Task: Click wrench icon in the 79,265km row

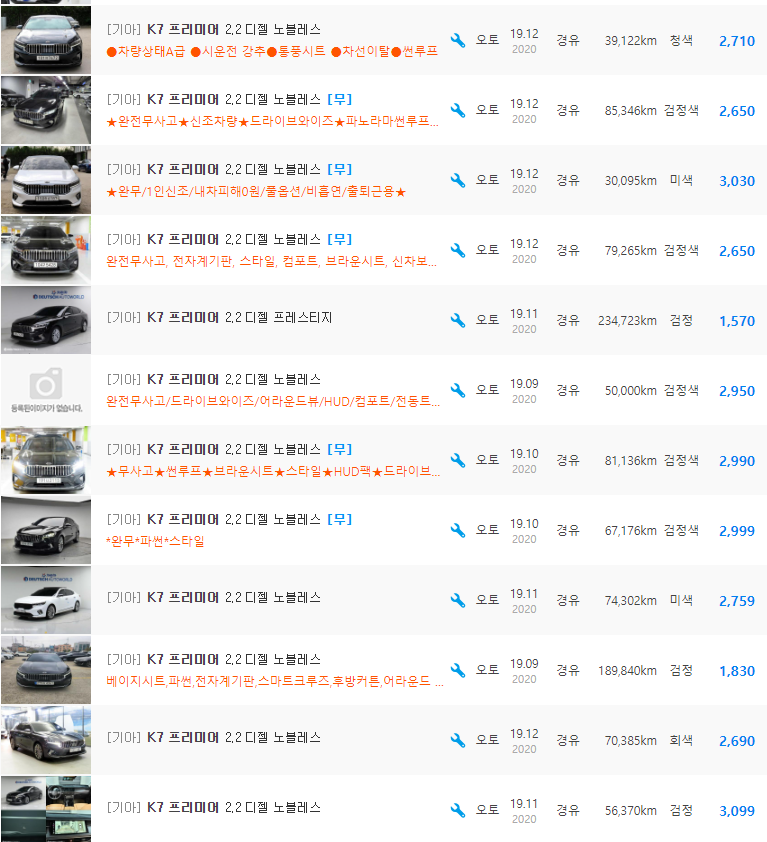Action: click(x=458, y=251)
